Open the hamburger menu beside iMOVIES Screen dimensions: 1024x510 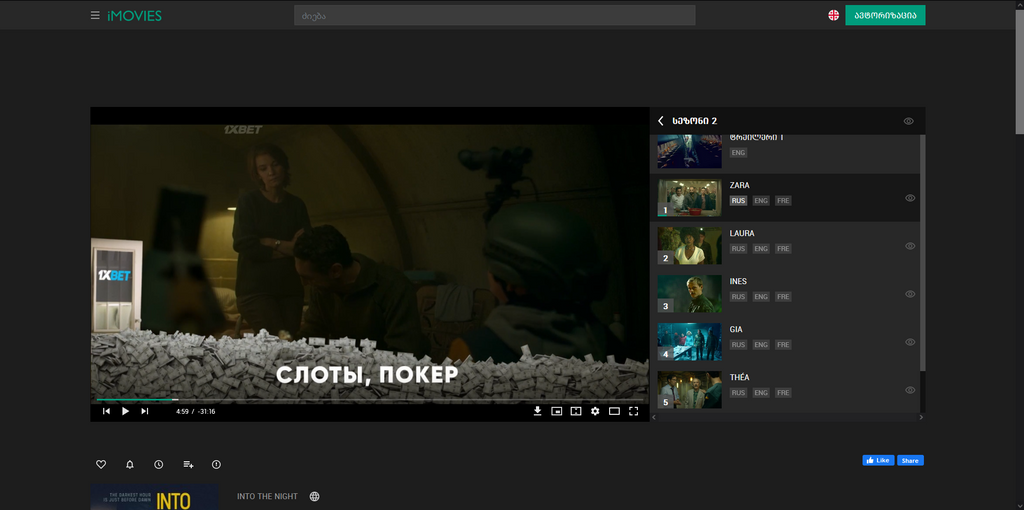click(95, 15)
